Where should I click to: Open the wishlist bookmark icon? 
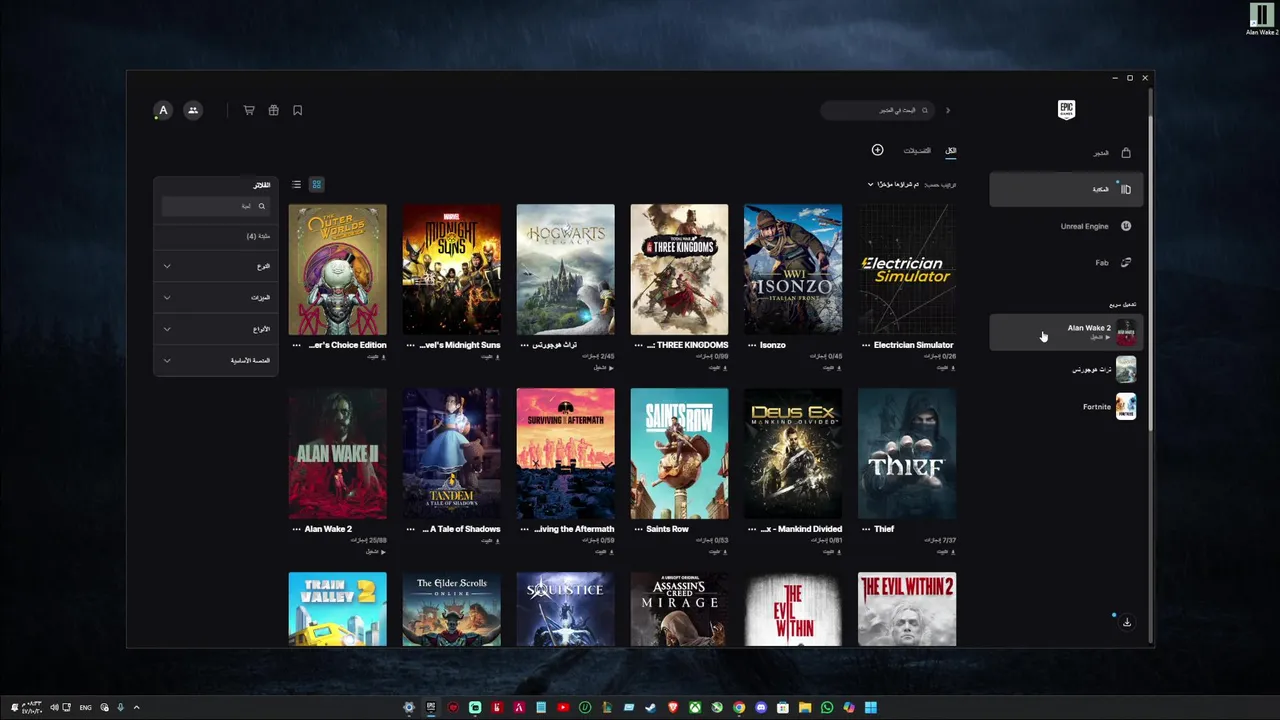297,111
